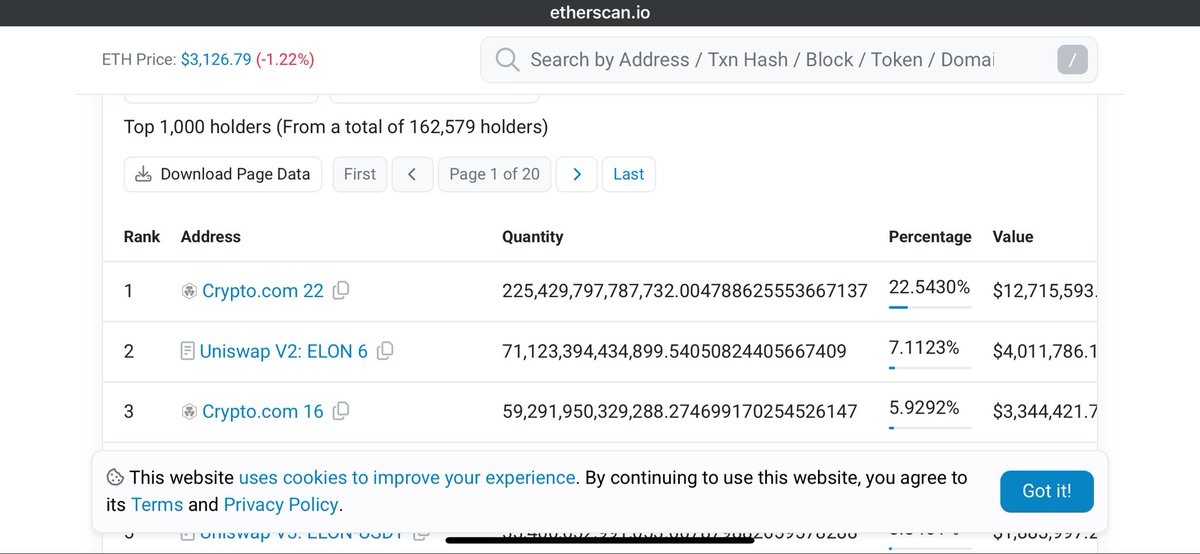Open the Privacy Policy link
The width and height of the screenshot is (1200, 554).
click(281, 505)
